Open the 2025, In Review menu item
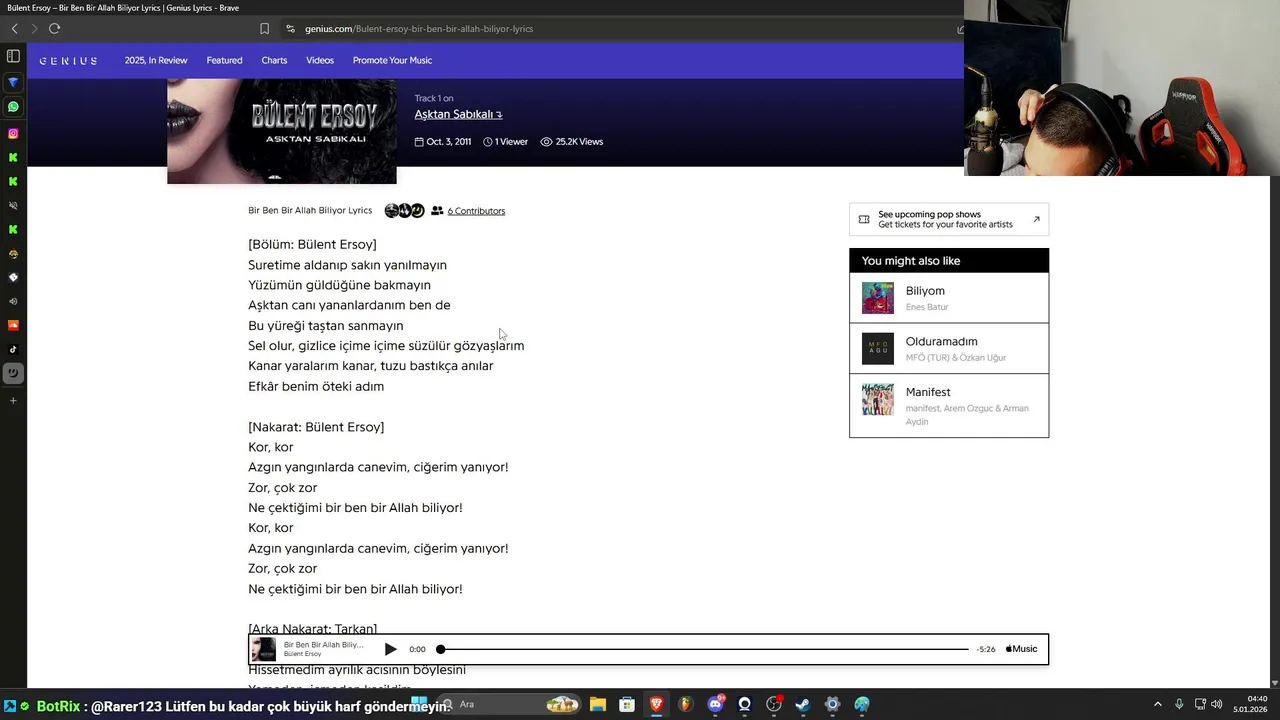 [x=156, y=60]
